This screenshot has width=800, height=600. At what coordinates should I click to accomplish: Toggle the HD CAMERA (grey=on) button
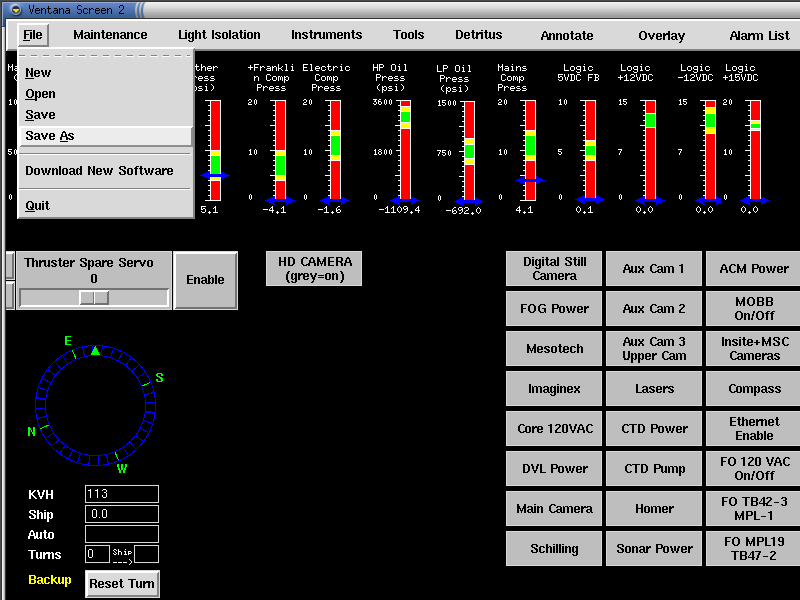point(314,268)
